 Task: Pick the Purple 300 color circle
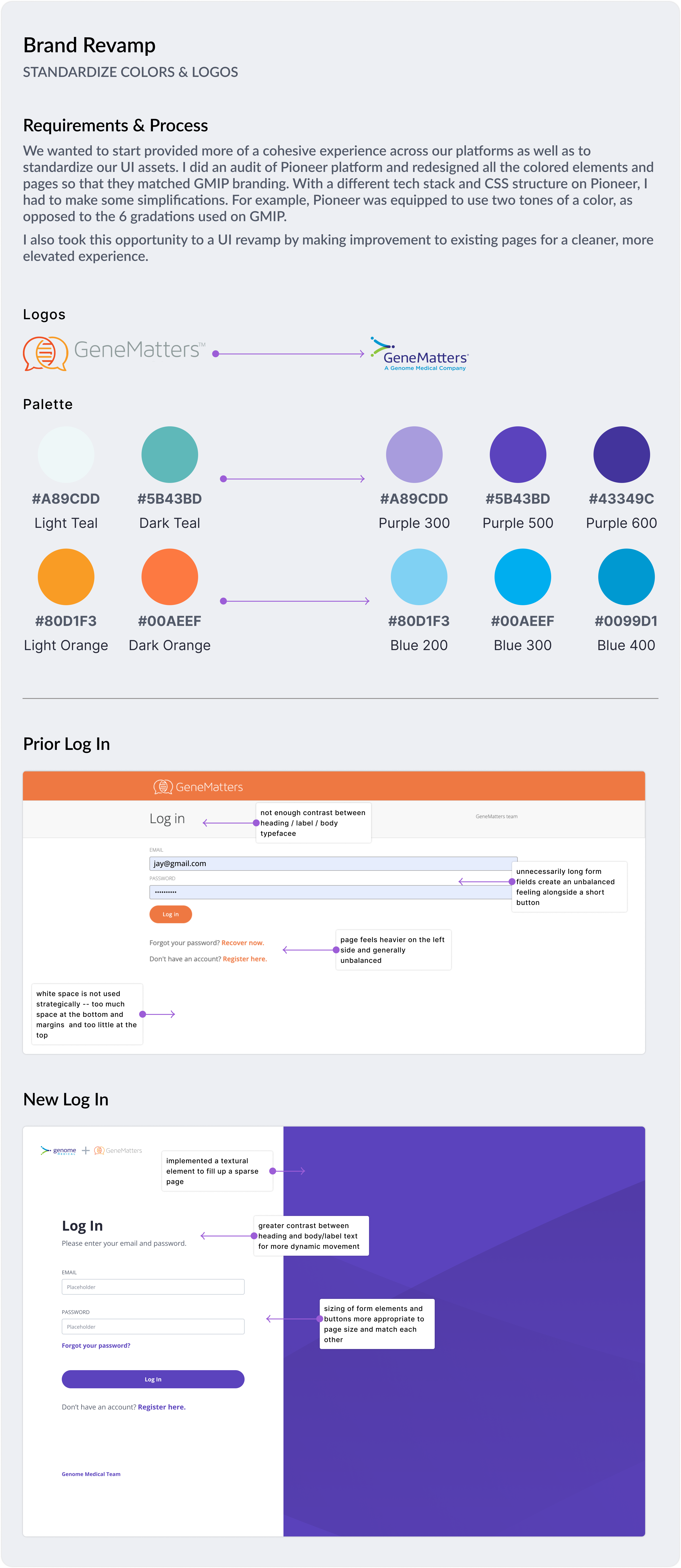[414, 455]
